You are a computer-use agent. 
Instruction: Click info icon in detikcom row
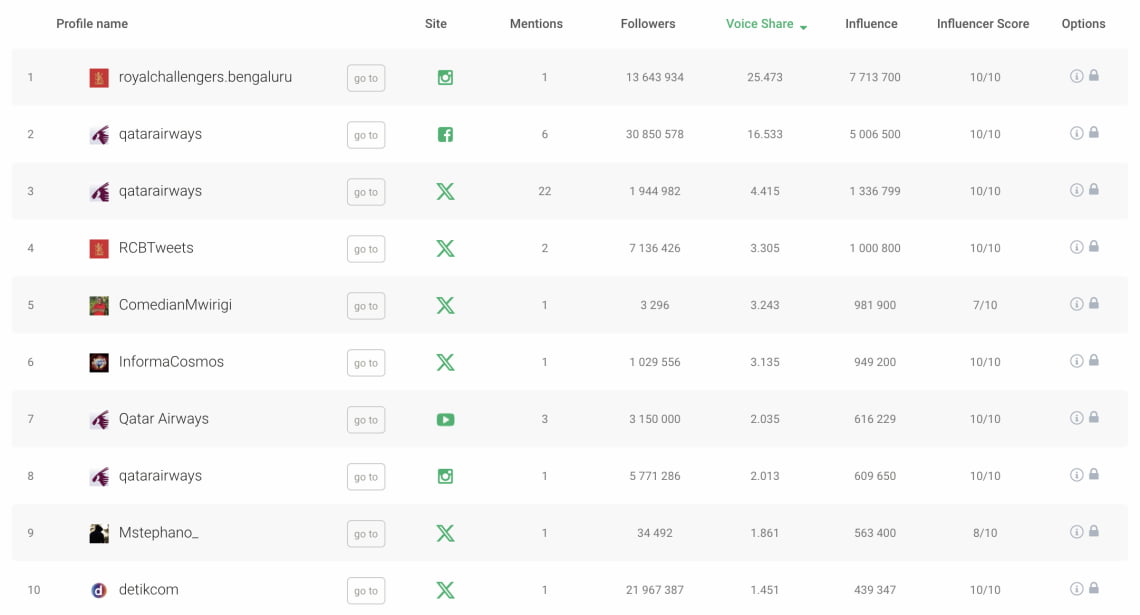1076,589
